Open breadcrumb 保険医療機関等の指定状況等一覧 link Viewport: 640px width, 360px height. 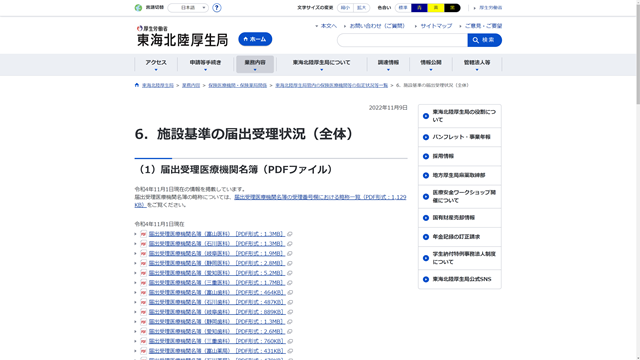[331, 85]
